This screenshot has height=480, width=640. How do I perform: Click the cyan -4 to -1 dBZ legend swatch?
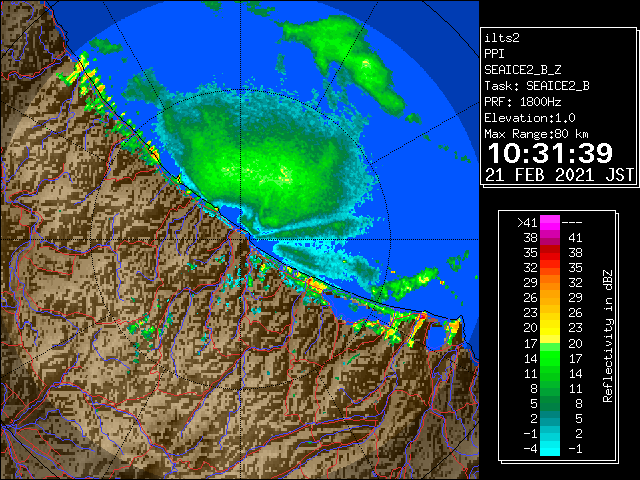point(550,448)
